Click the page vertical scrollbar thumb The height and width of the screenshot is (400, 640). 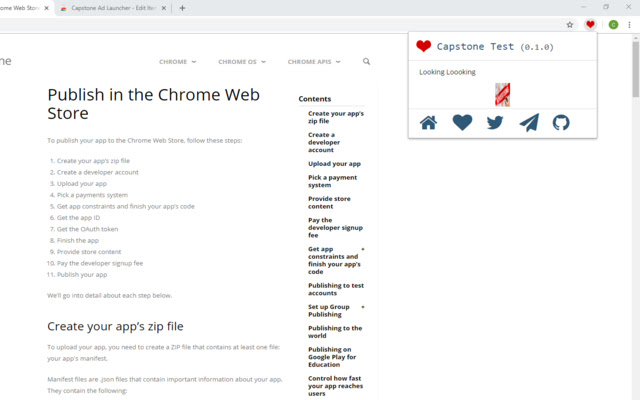pyautogui.click(x=636, y=69)
